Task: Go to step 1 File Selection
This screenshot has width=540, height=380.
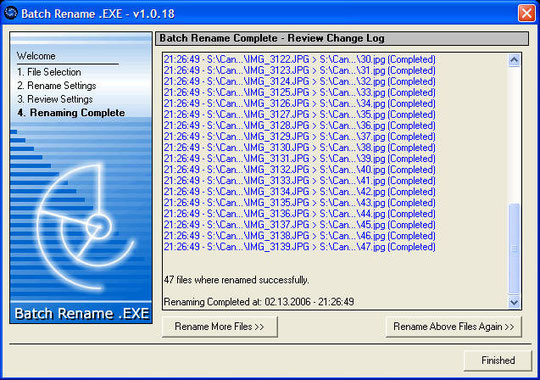Action: click(49, 72)
